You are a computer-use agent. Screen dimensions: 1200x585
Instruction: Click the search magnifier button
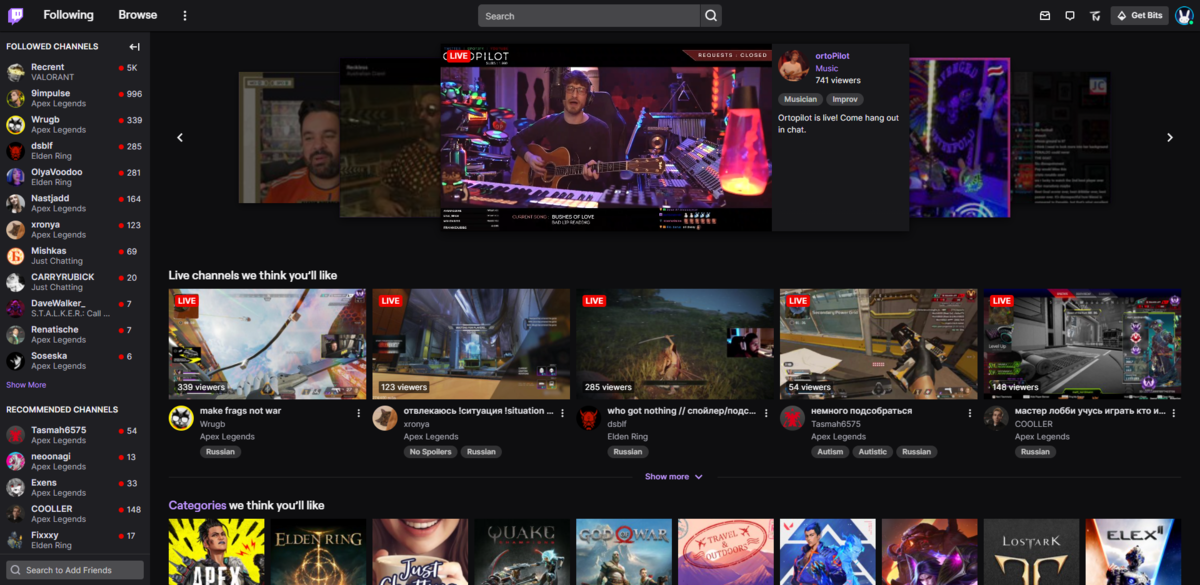(711, 15)
